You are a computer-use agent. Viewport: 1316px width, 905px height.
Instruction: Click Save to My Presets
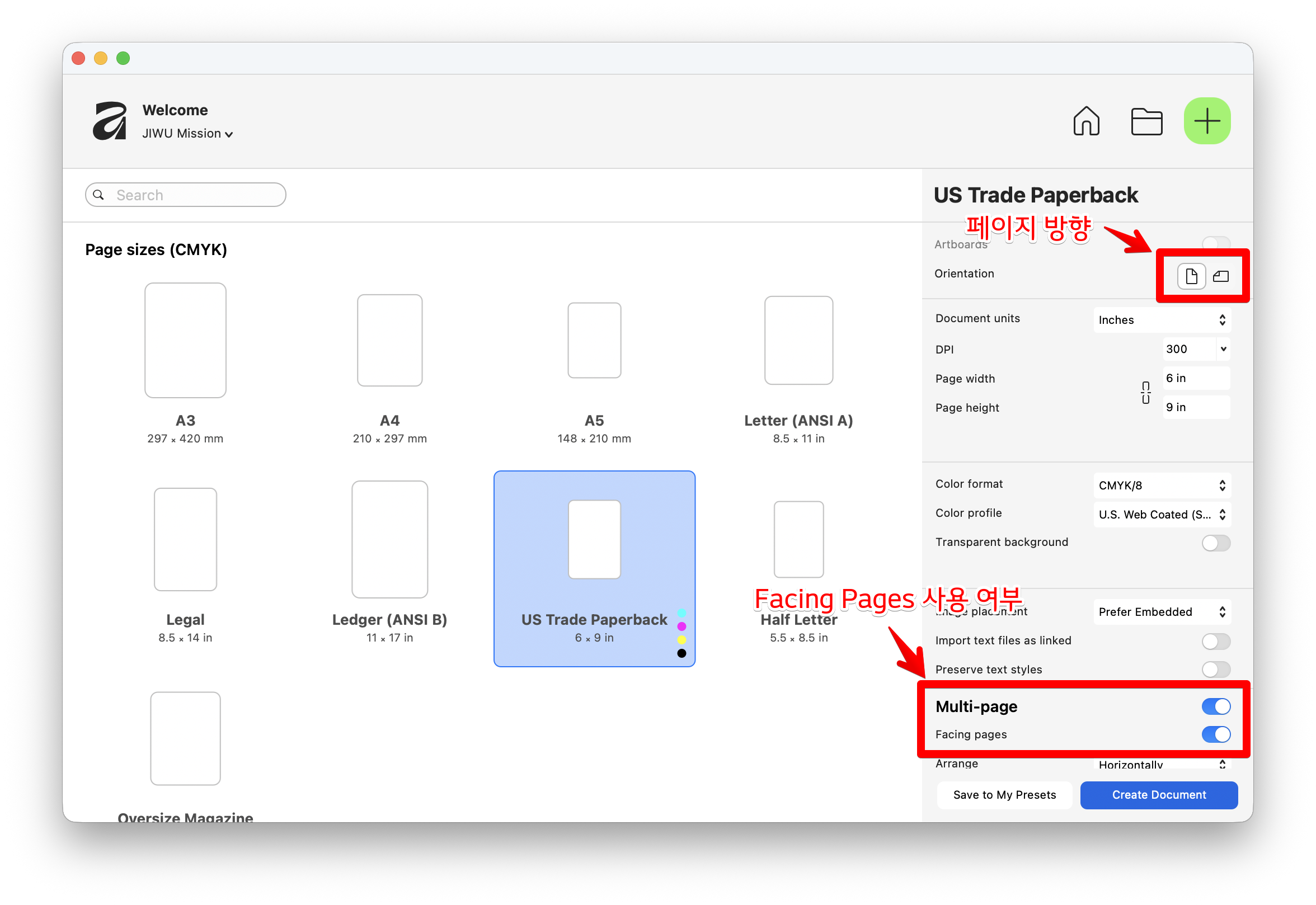click(x=1004, y=794)
